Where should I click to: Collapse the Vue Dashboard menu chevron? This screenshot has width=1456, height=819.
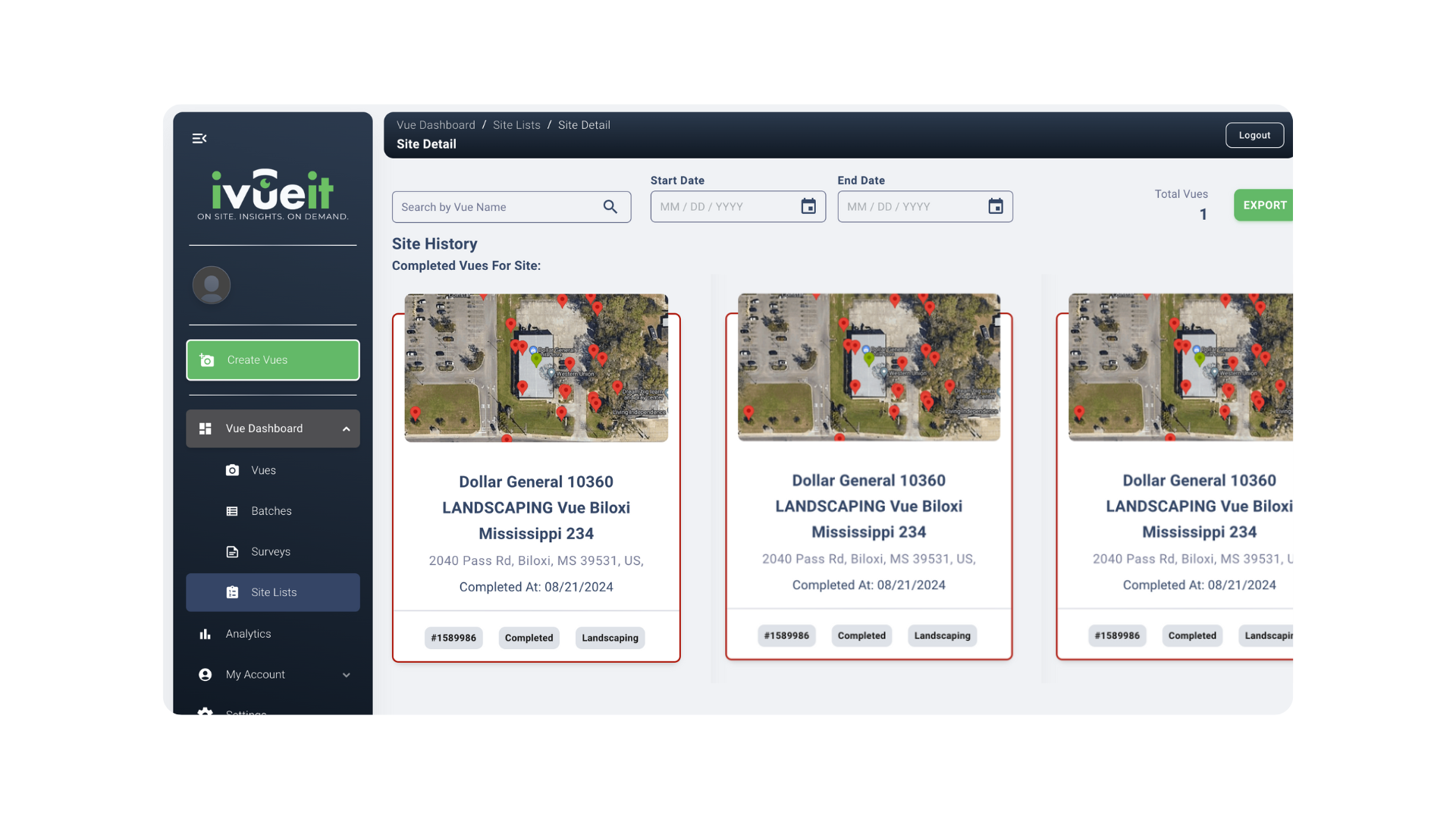(347, 429)
